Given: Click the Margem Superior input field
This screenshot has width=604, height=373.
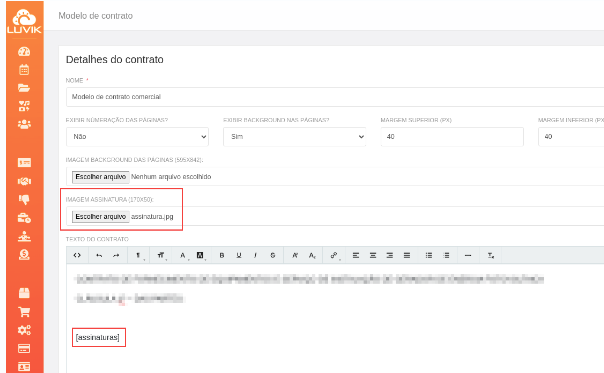Looking at the screenshot, I should 452,137.
